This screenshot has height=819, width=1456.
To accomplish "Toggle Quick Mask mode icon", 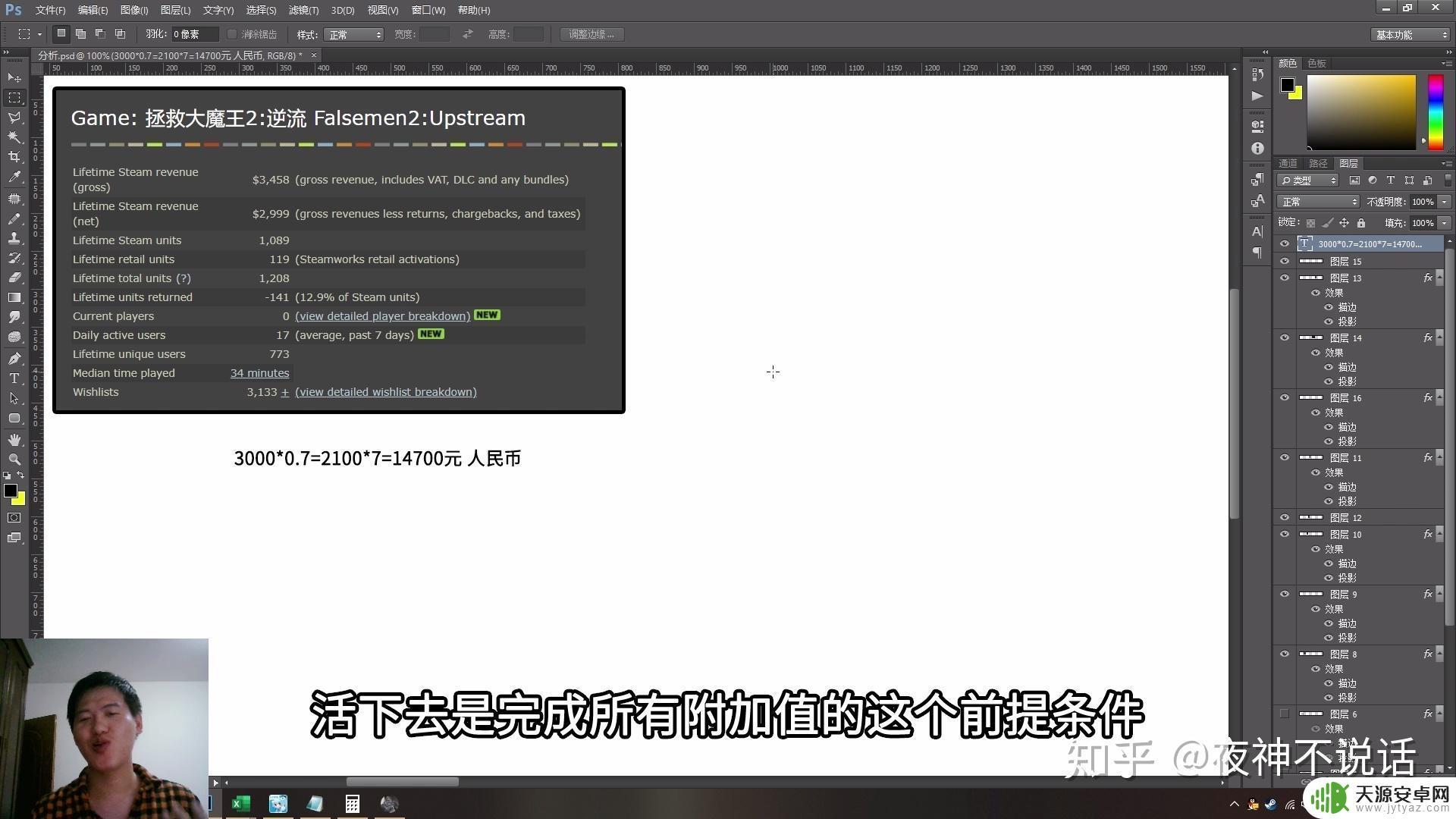I will pos(14,518).
